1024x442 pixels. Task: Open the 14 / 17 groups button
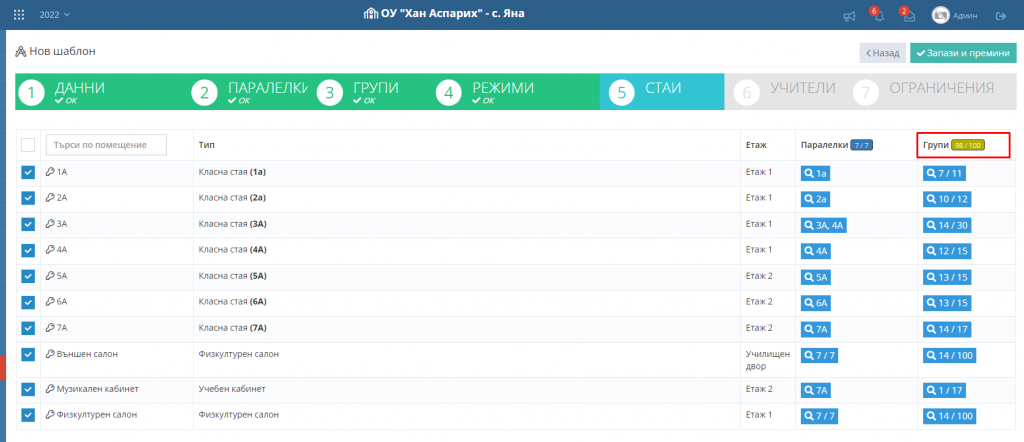[946, 330]
